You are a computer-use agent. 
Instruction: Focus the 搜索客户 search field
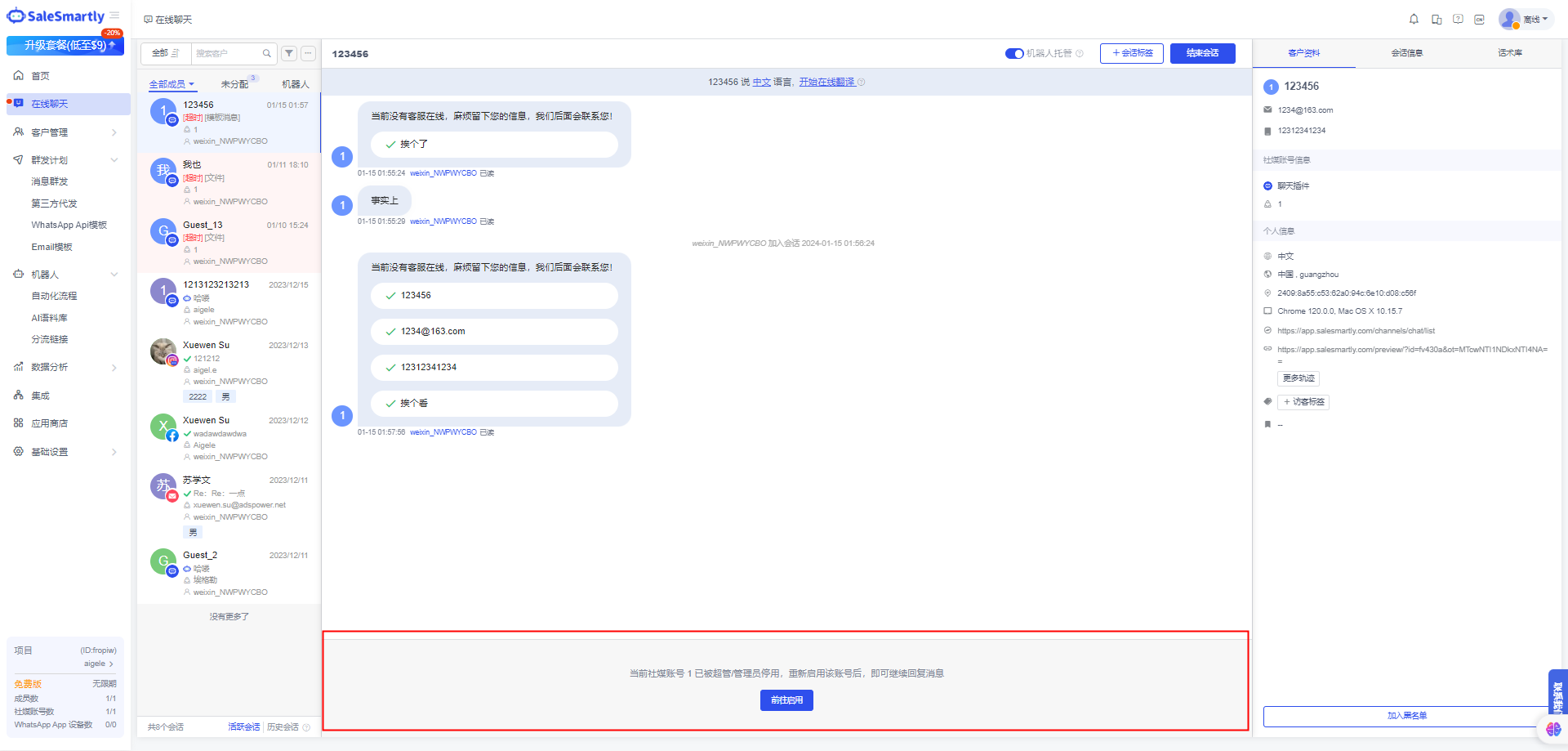click(227, 53)
